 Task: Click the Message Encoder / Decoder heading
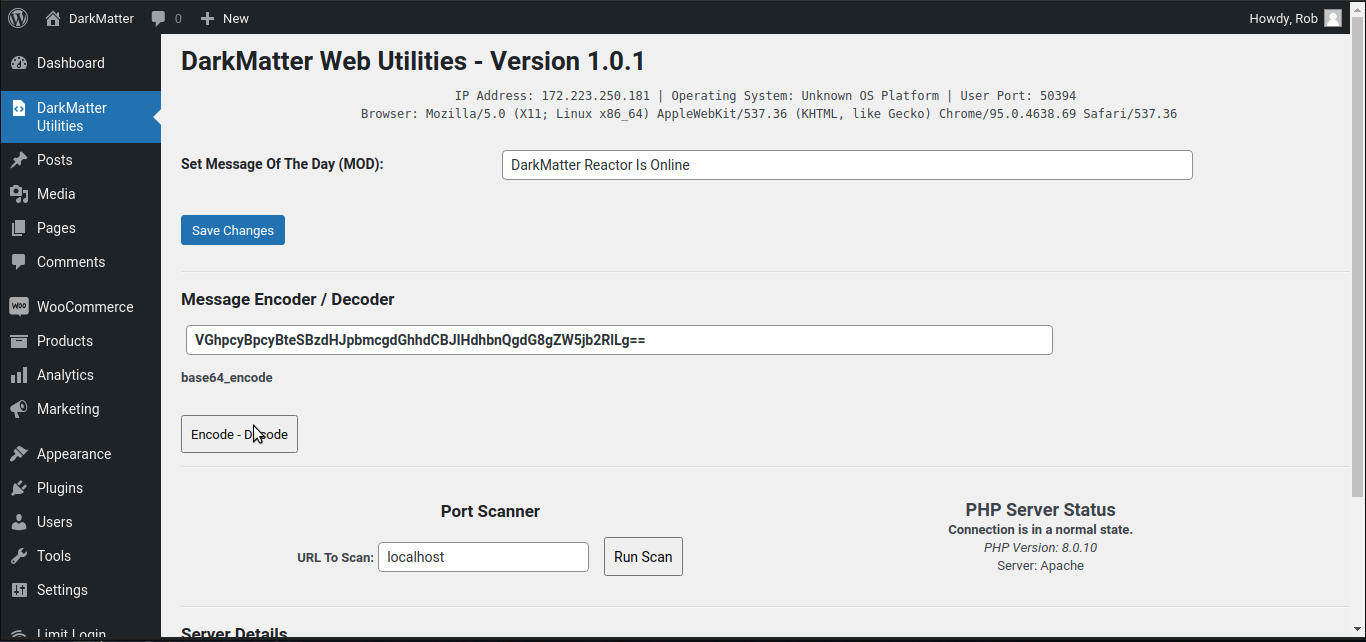tap(288, 299)
